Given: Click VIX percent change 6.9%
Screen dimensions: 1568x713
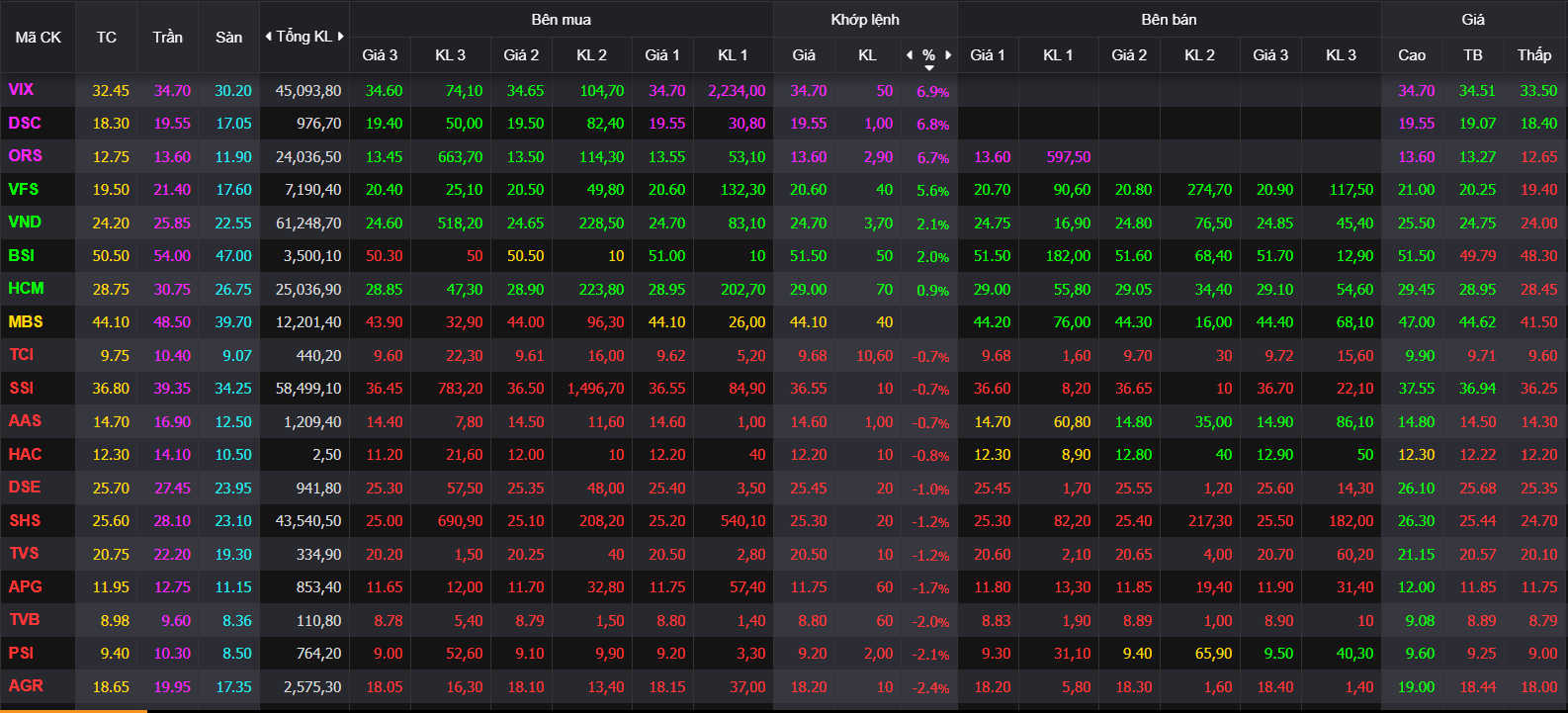Looking at the screenshot, I should coord(932,92).
